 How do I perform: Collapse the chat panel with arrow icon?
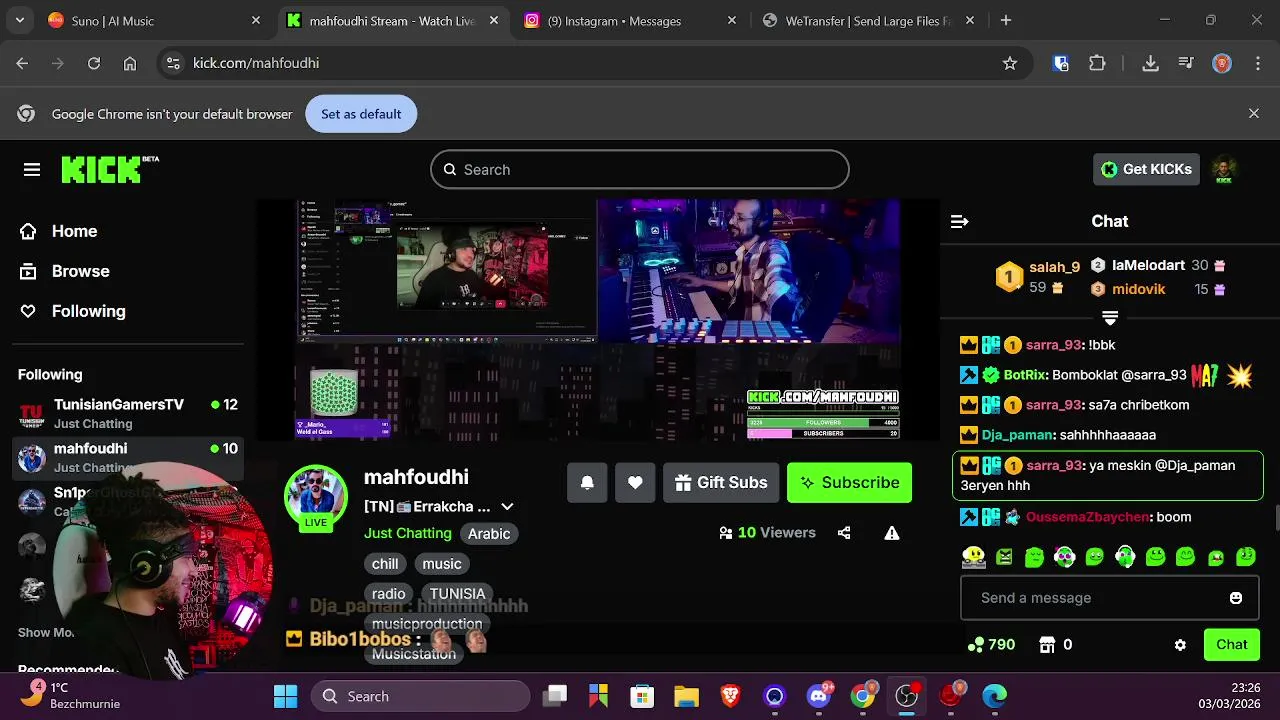click(x=959, y=221)
